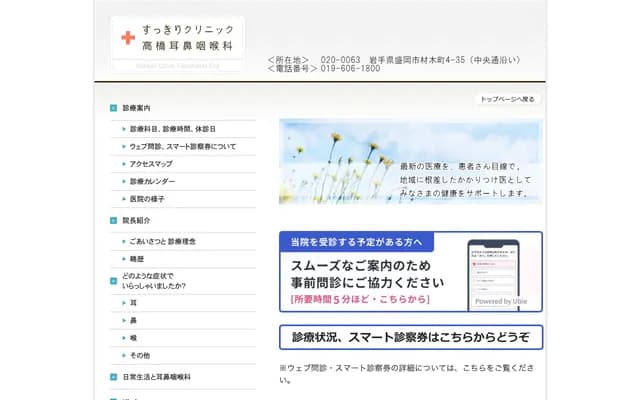This screenshot has width=640, height=400.
Task: Click the square icon beside 診療案内
Action: point(114,107)
